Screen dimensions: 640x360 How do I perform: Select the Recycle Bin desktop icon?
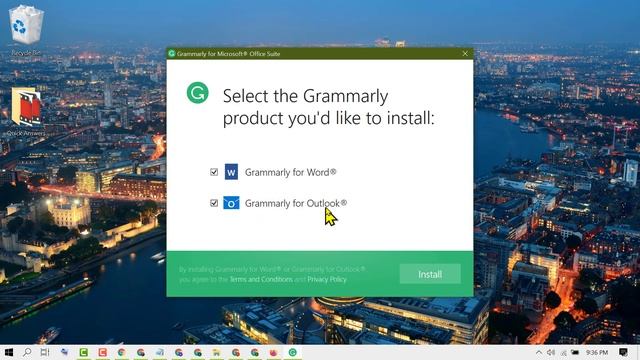coord(26,30)
